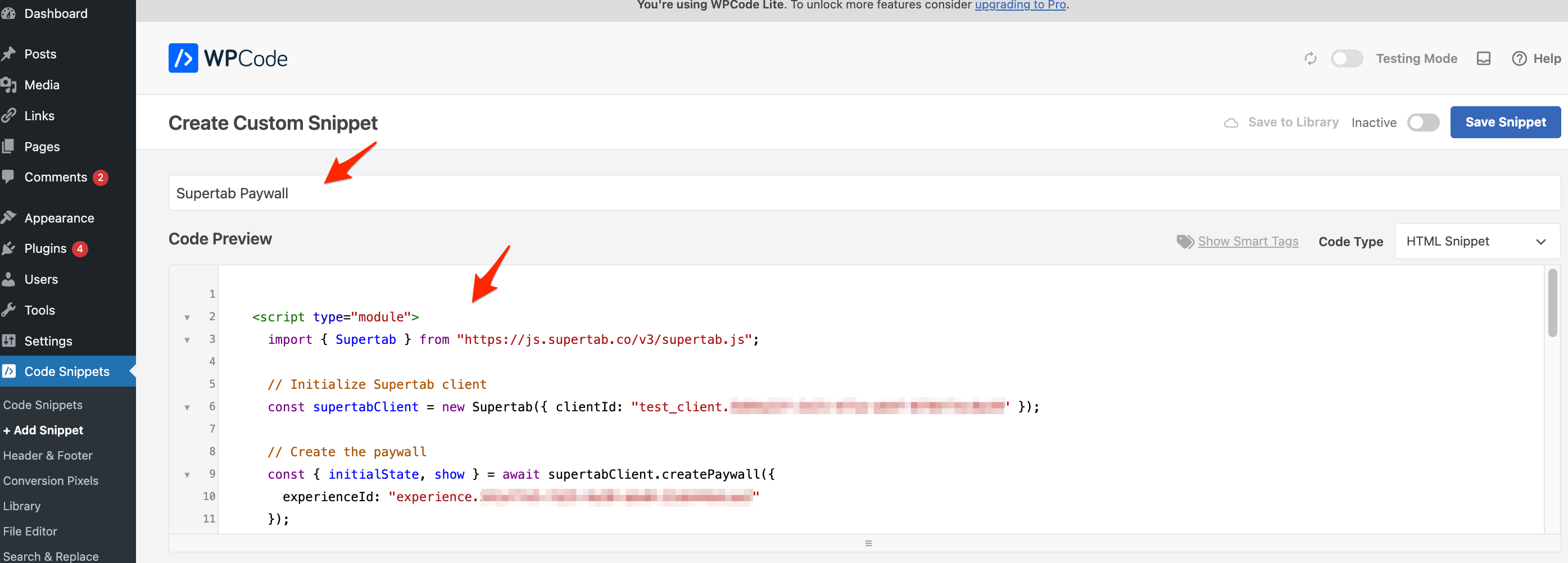Select + Add Snippet submenu item
Viewport: 1568px width, 563px height.
tap(43, 430)
